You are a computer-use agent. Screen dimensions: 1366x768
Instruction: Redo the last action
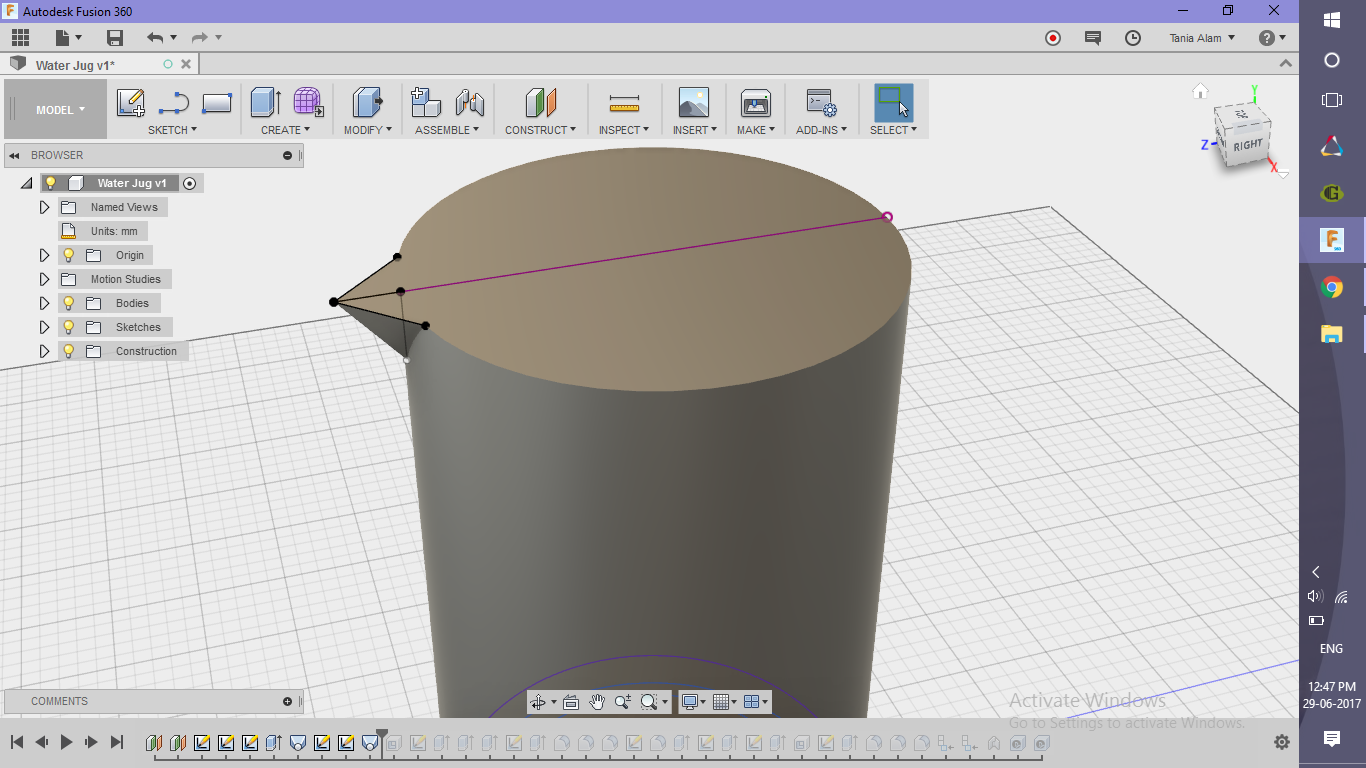click(200, 38)
